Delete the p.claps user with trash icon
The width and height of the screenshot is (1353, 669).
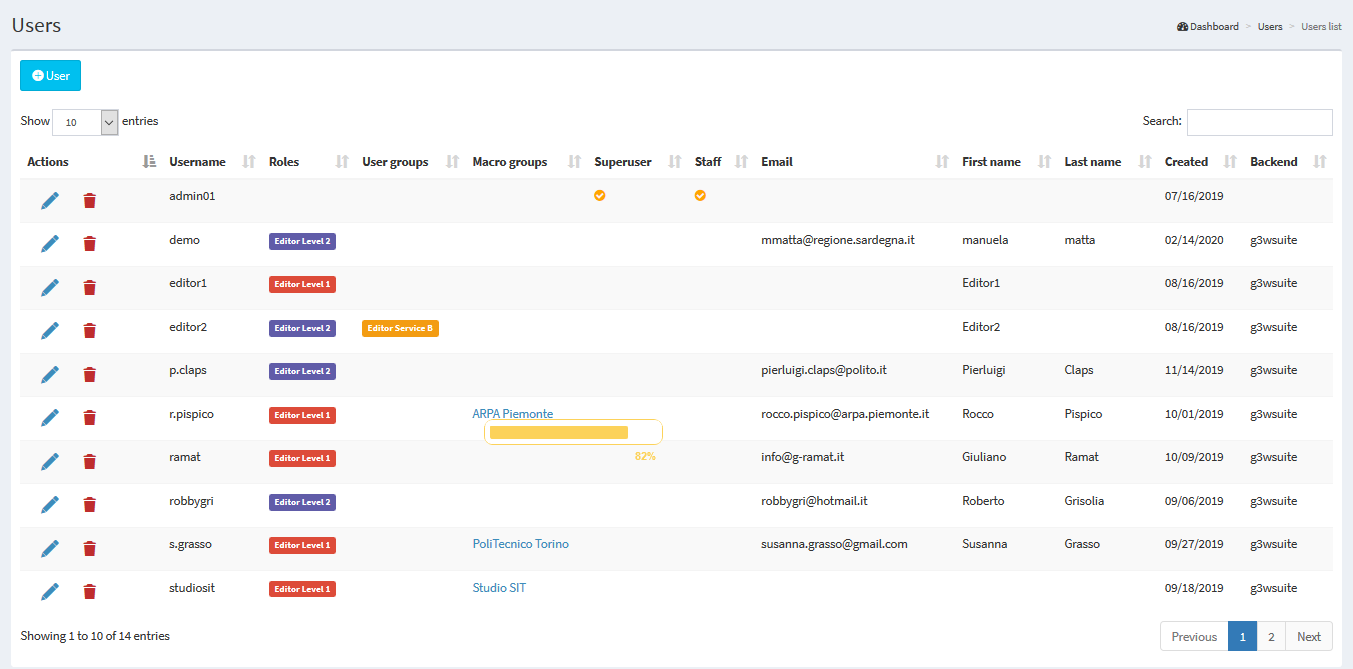90,375
